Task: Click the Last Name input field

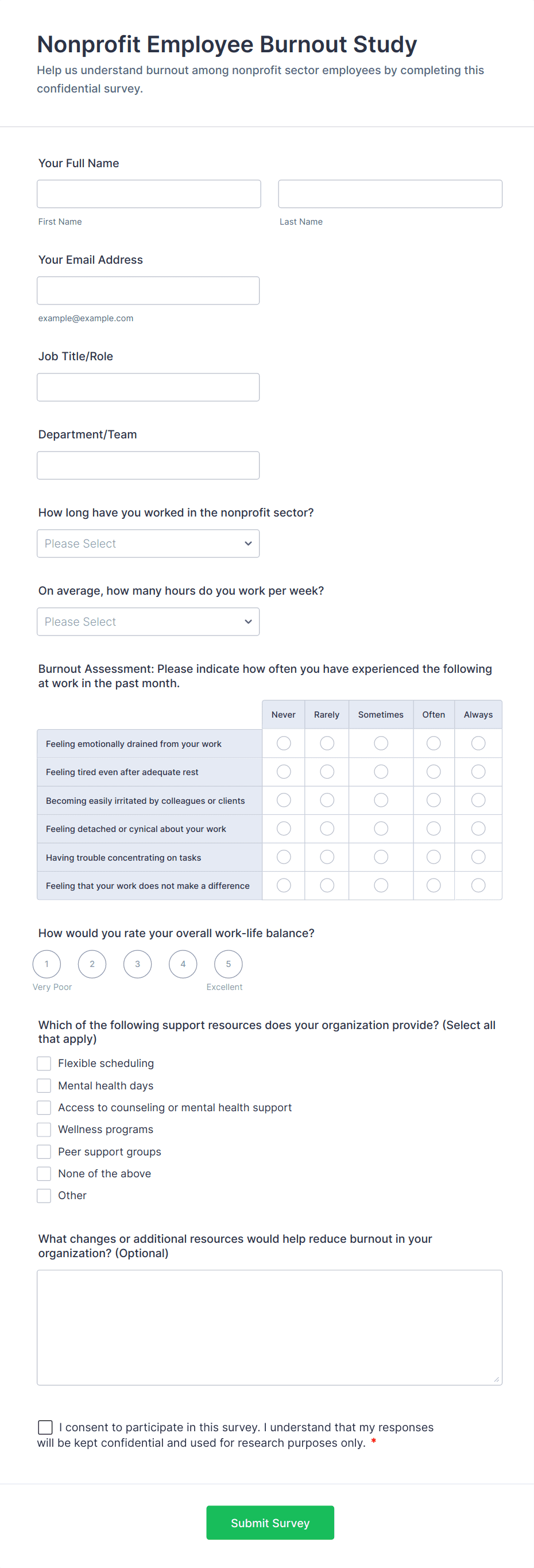Action: pyautogui.click(x=390, y=194)
